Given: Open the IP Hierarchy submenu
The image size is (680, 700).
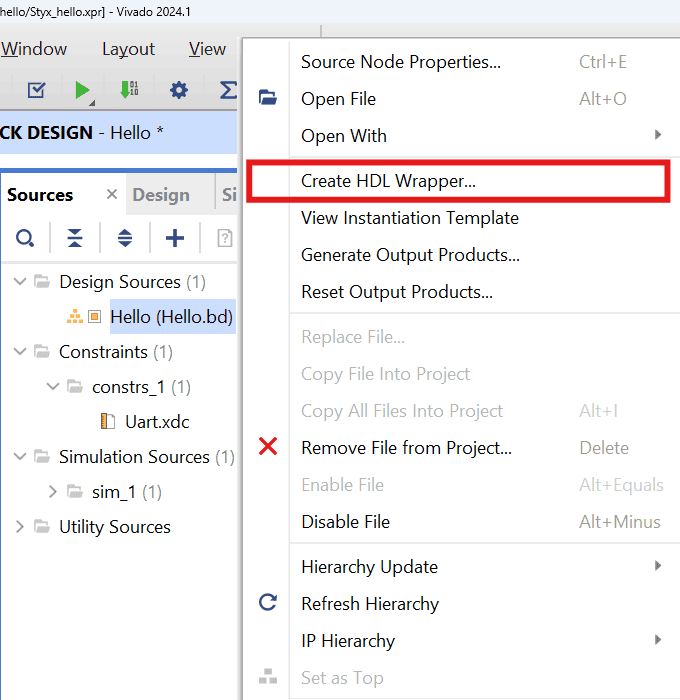Looking at the screenshot, I should pos(348,641).
